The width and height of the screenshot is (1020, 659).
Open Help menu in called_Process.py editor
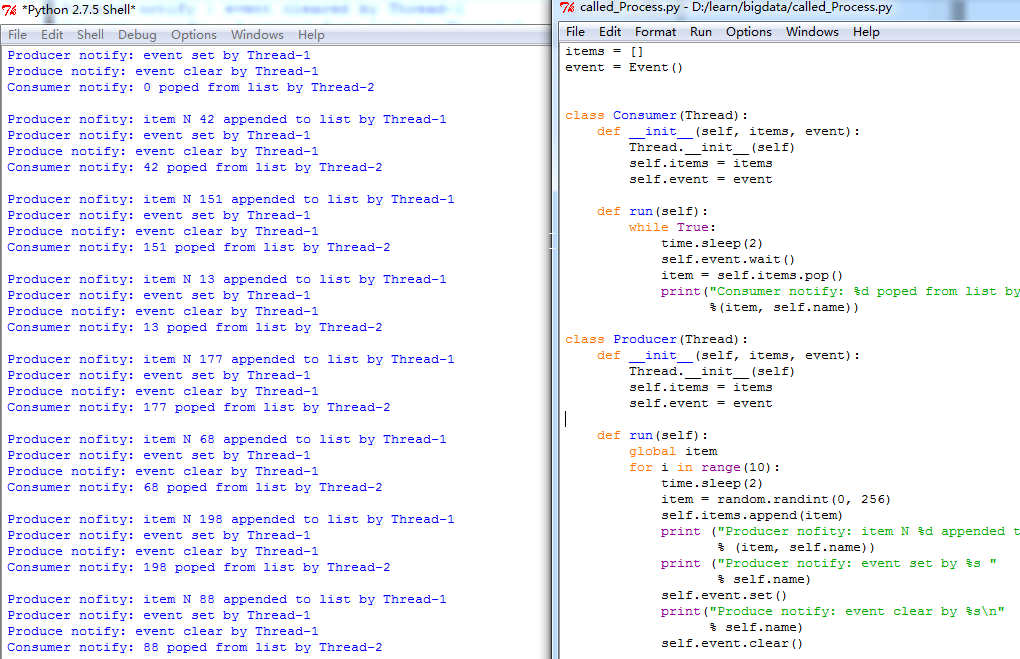point(866,31)
